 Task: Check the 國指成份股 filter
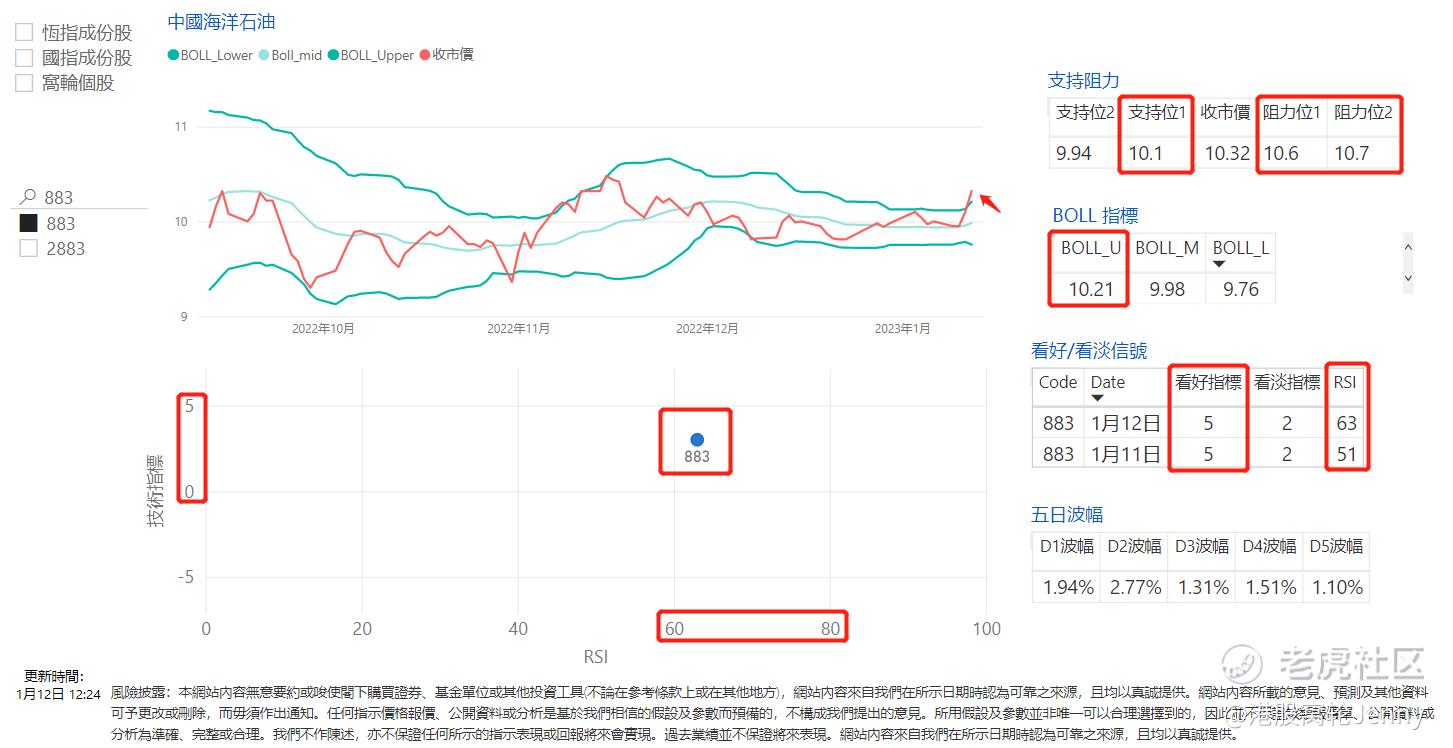point(22,57)
